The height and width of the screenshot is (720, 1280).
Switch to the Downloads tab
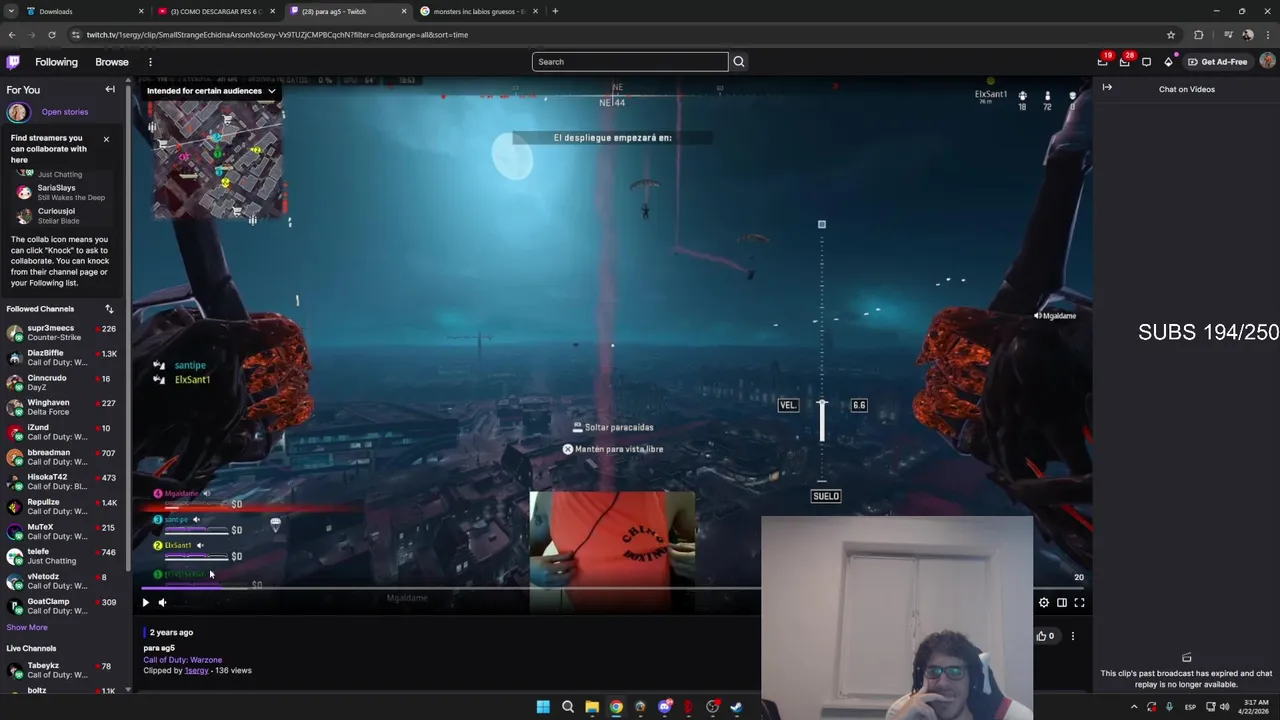(x=84, y=11)
